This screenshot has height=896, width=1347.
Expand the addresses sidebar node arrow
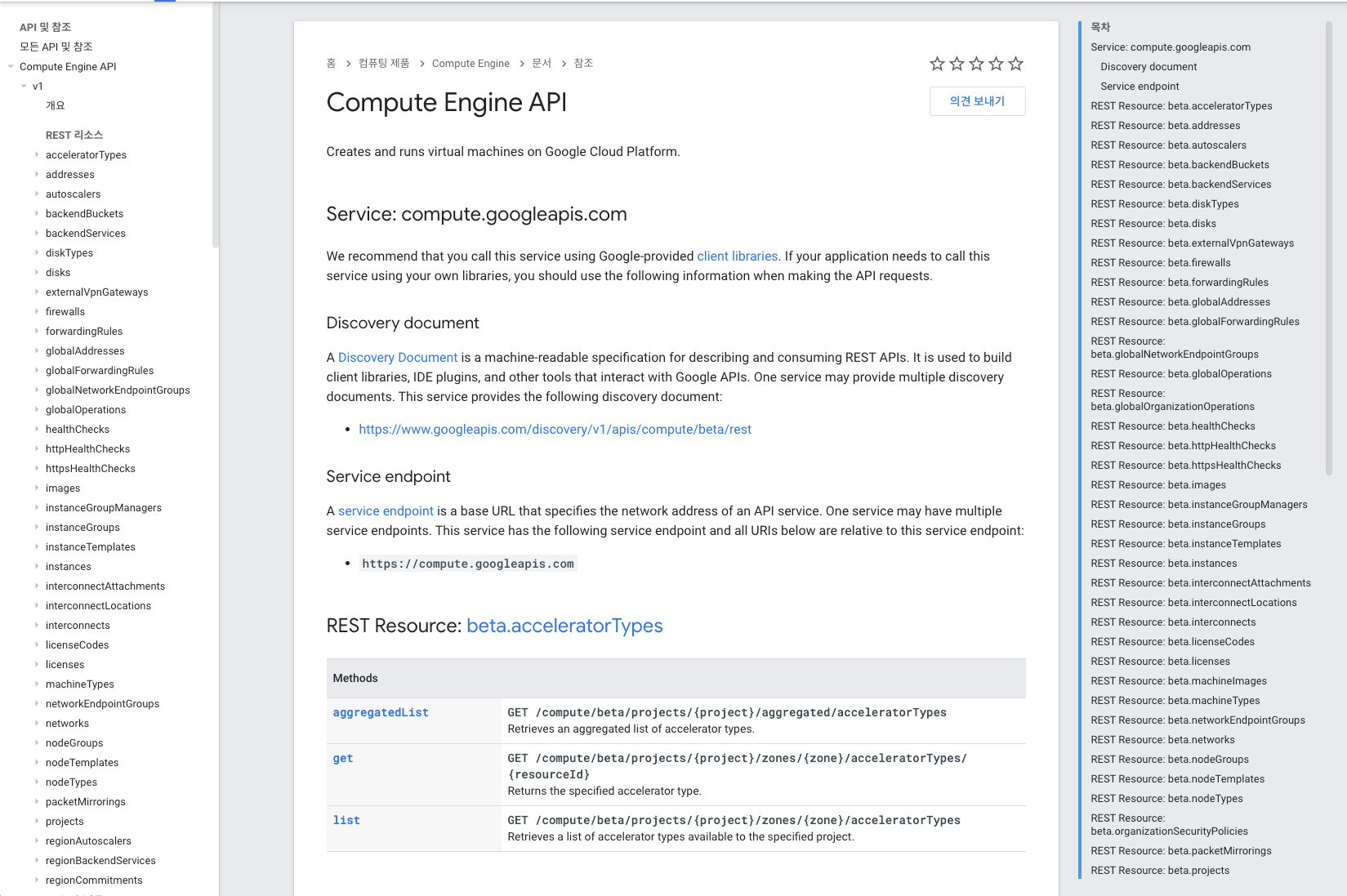37,174
